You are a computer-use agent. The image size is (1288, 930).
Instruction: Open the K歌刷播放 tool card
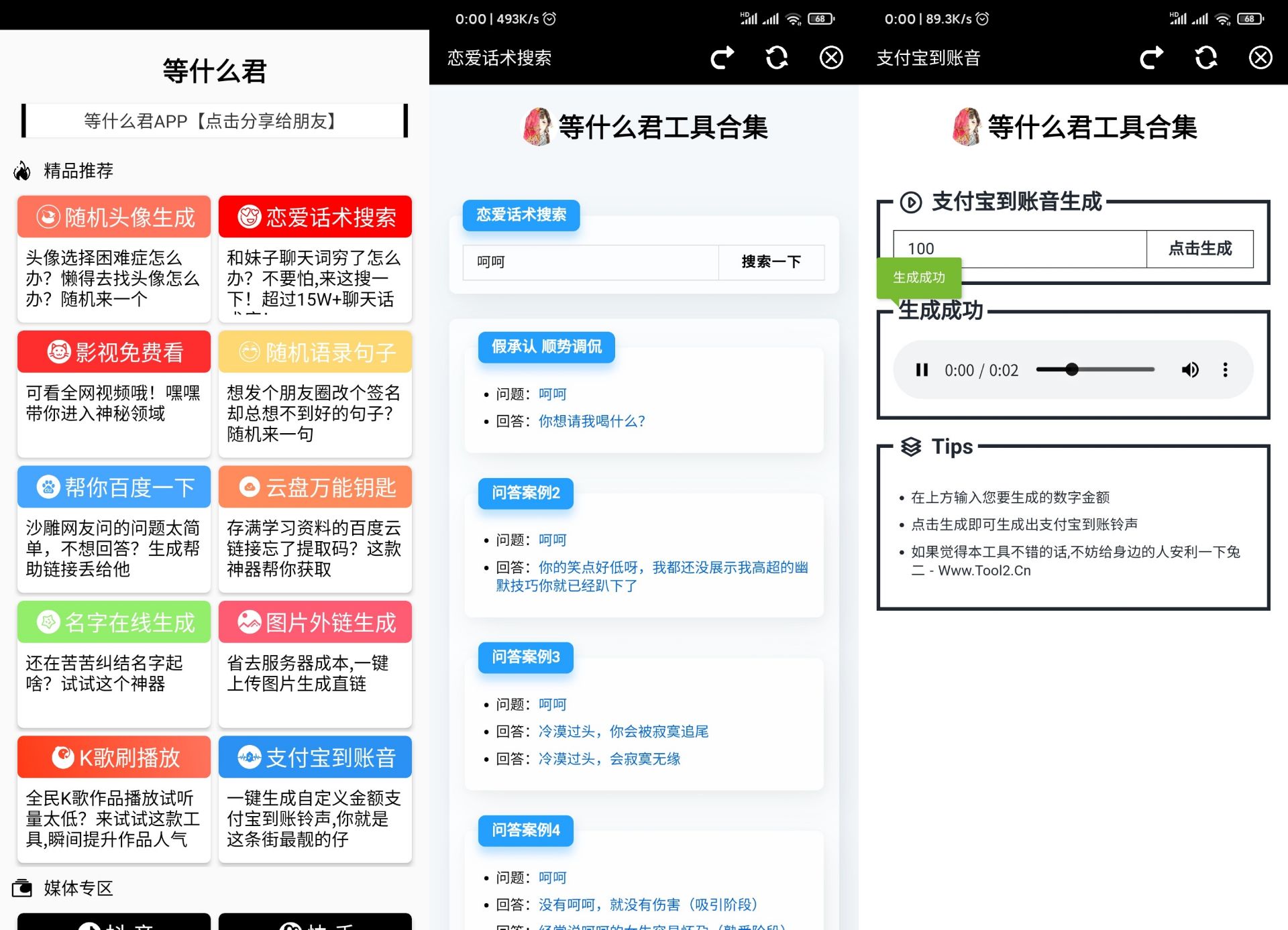tap(114, 799)
